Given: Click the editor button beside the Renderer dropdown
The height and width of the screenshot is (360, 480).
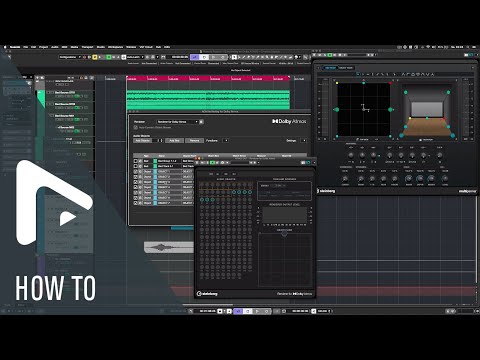Looking at the screenshot, I should point(201,122).
